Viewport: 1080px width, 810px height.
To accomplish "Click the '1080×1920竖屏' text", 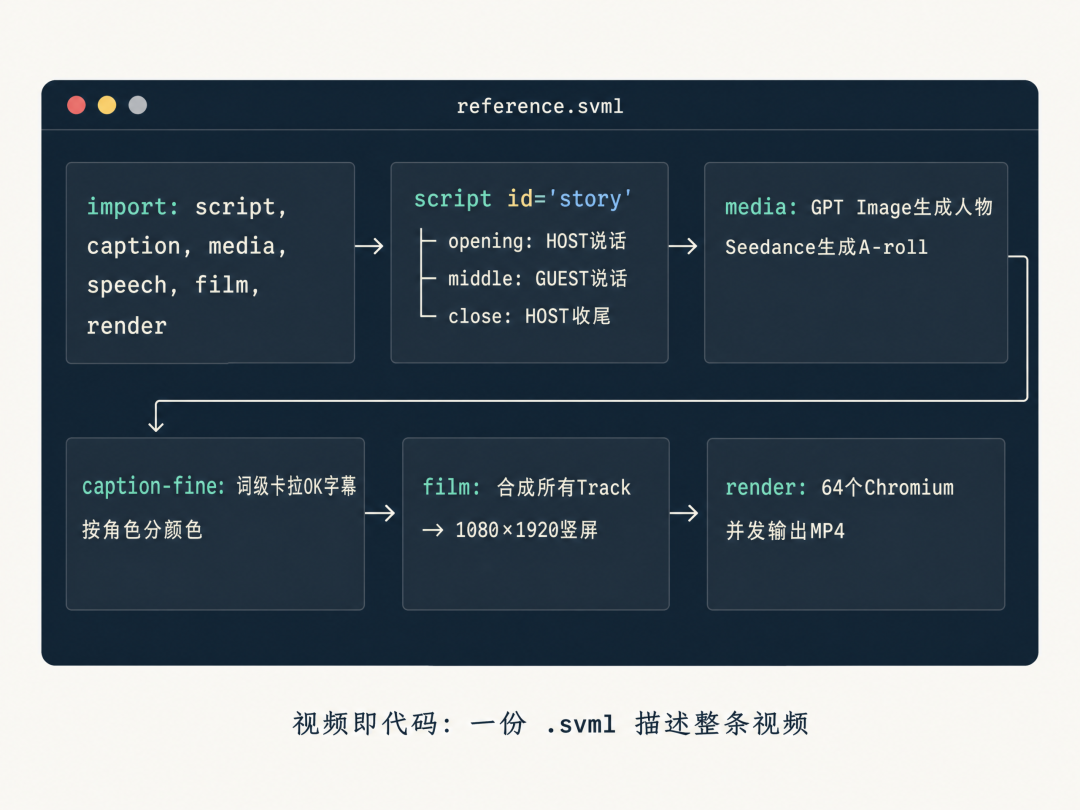I will pyautogui.click(x=526, y=530).
